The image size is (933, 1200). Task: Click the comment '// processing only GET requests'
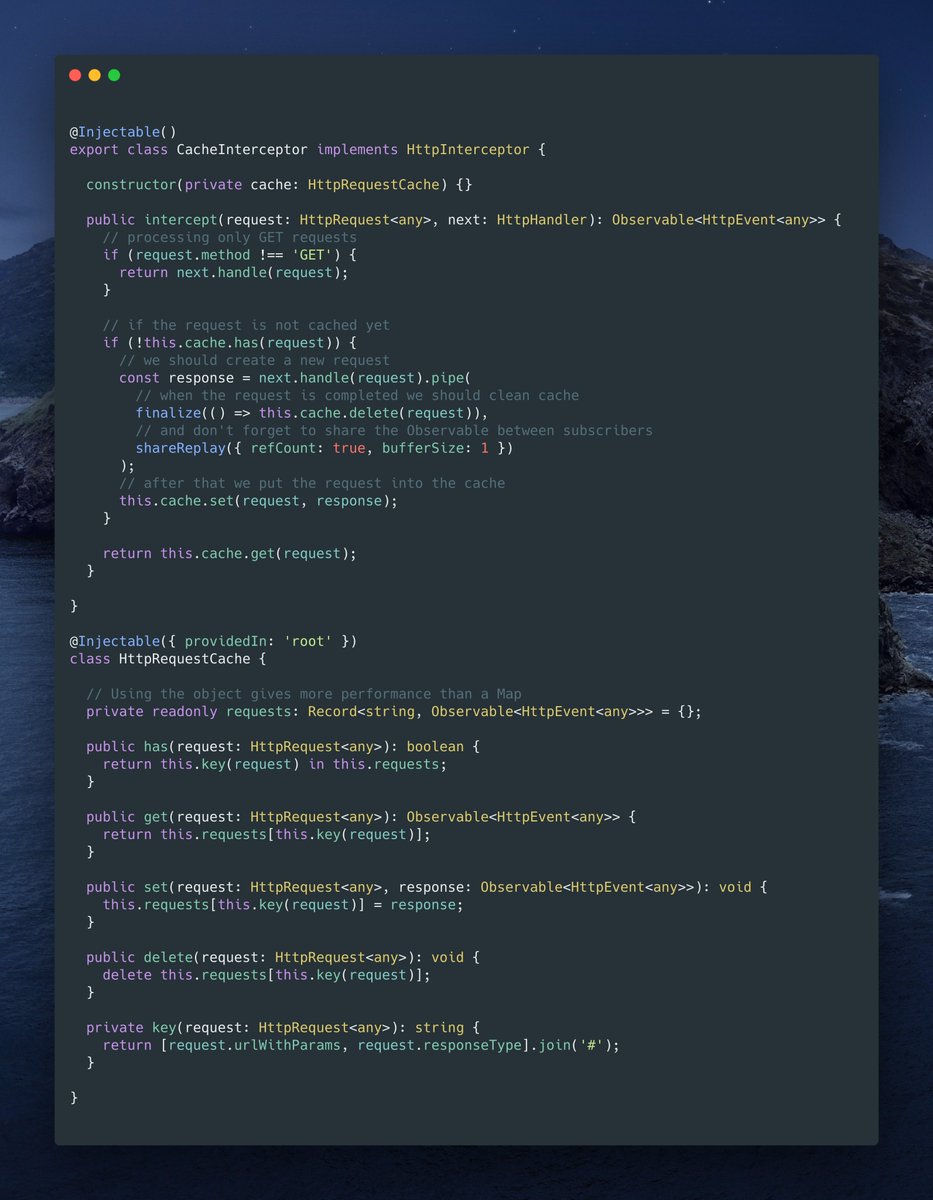[x=230, y=237]
